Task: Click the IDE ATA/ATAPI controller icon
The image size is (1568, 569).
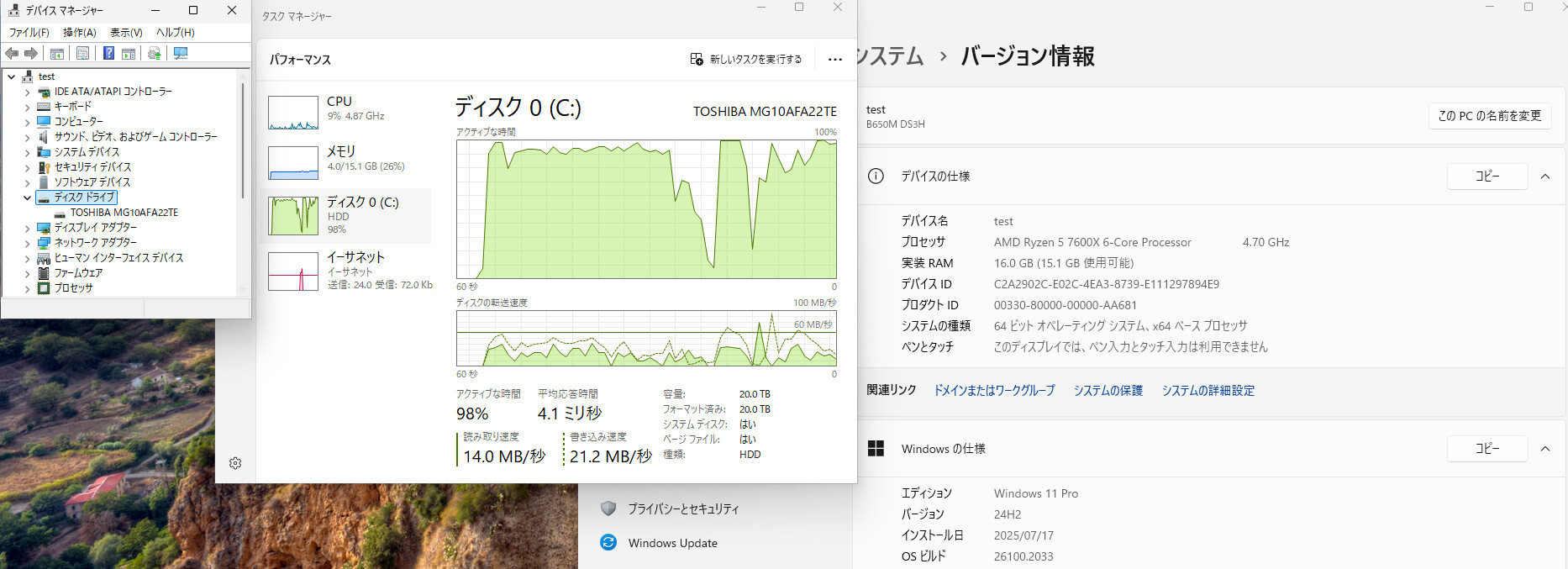Action: [x=44, y=92]
